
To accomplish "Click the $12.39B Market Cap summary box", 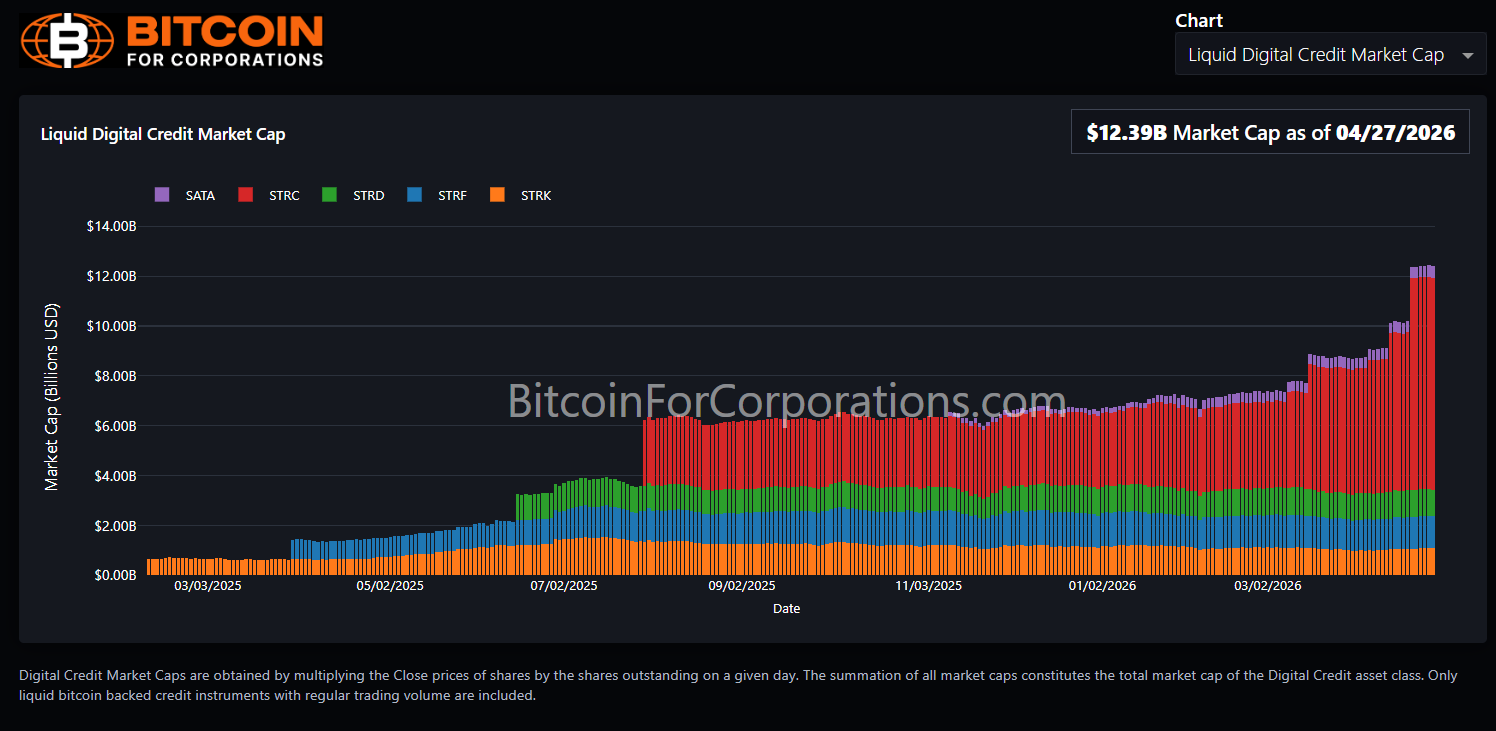I will tap(1270, 132).
